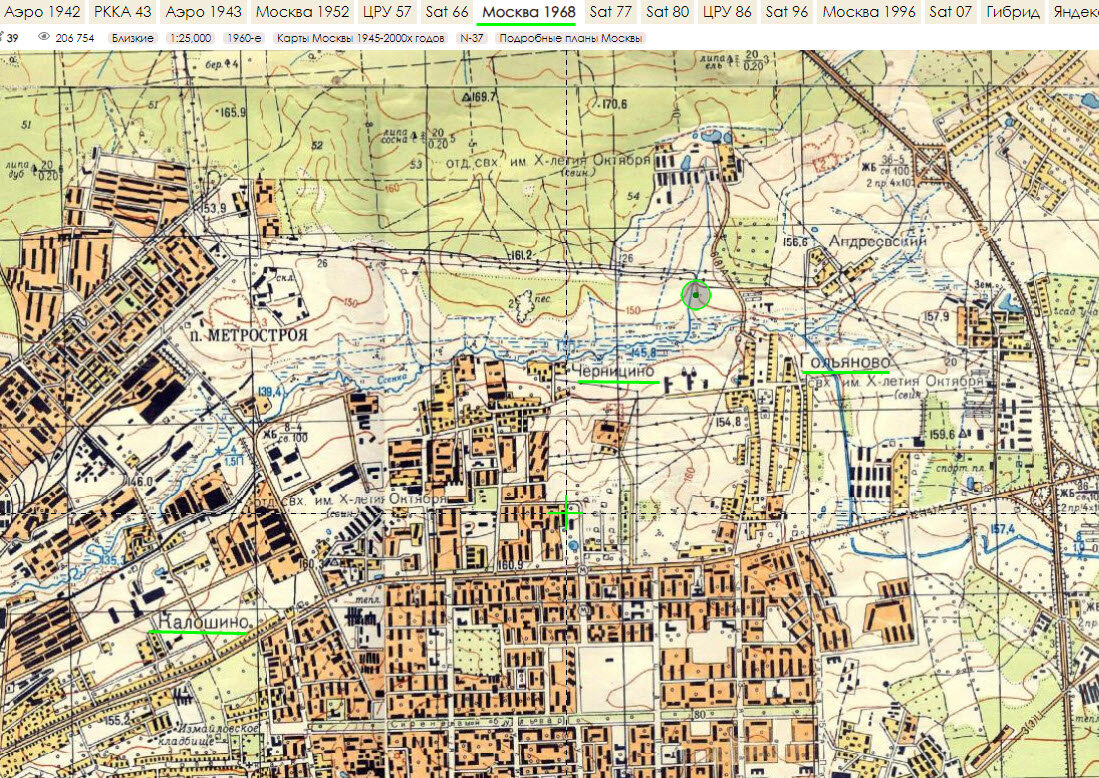The height and width of the screenshot is (778, 1099).
Task: Select the Москва 1952 layer
Action: click(x=302, y=13)
